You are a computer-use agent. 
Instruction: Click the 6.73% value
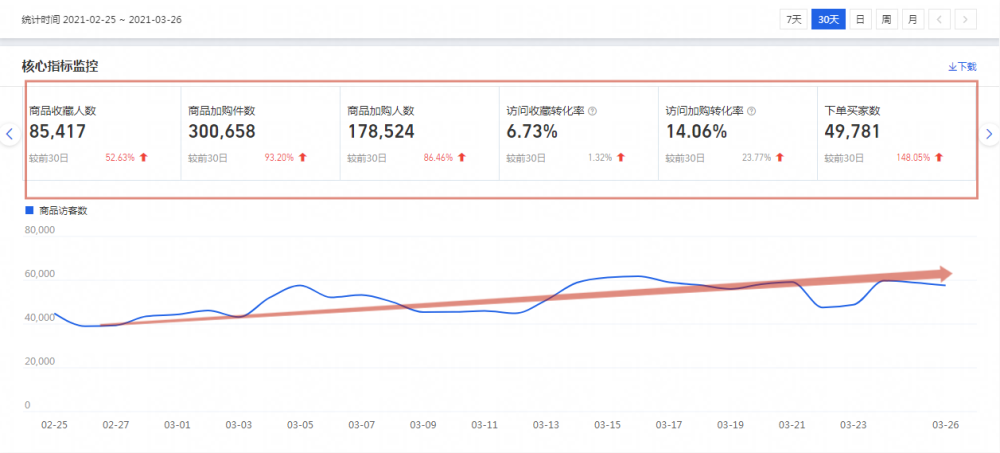(x=532, y=132)
